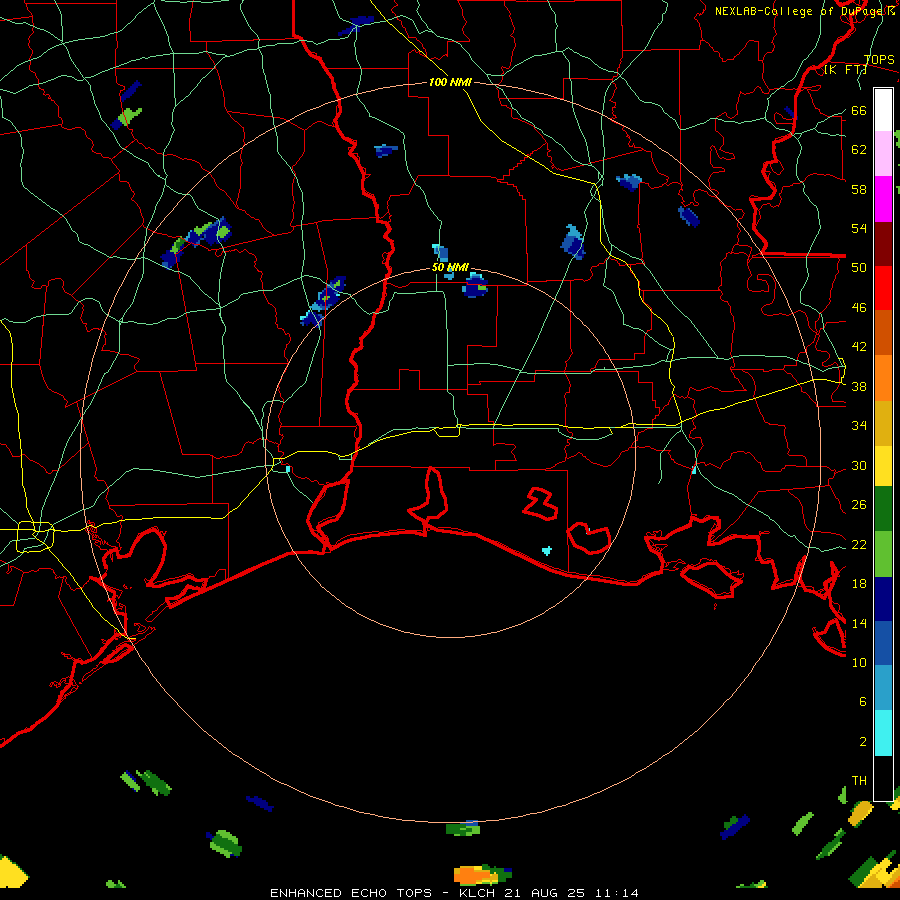Viewport: 900px width, 900px height.
Task: Click the legend value '22'
Action: (859, 545)
